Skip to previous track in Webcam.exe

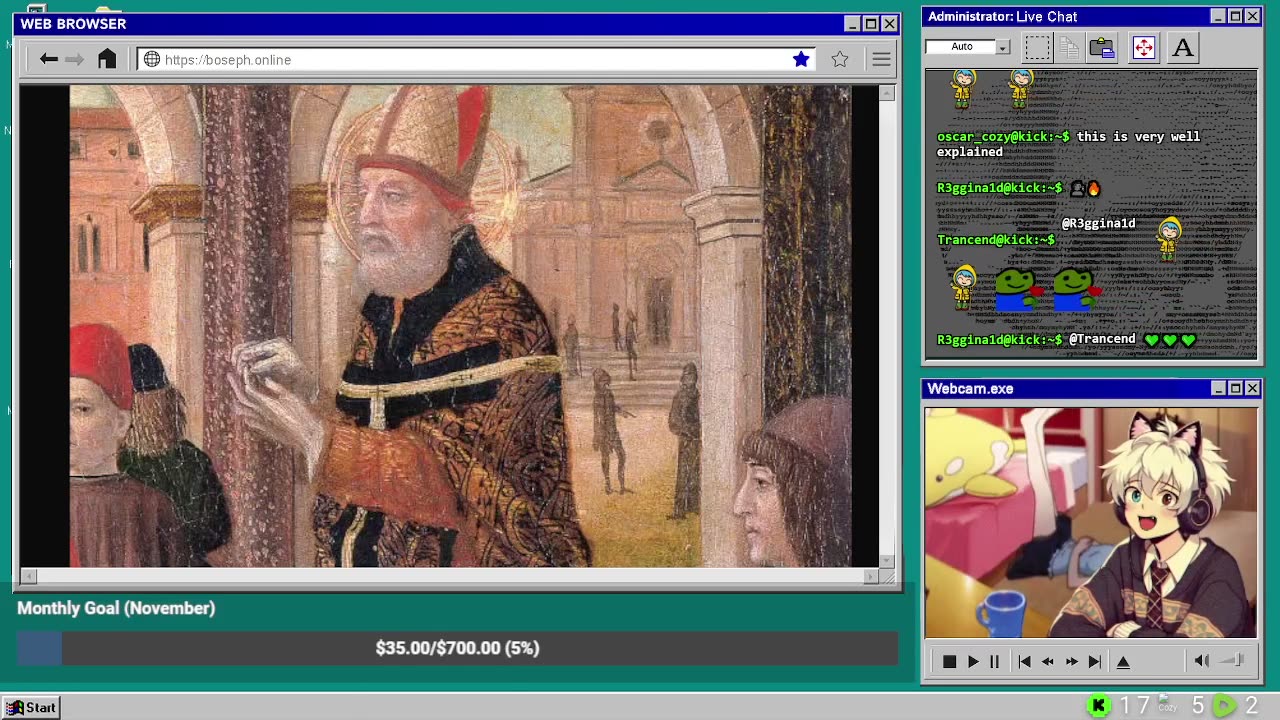point(1024,662)
